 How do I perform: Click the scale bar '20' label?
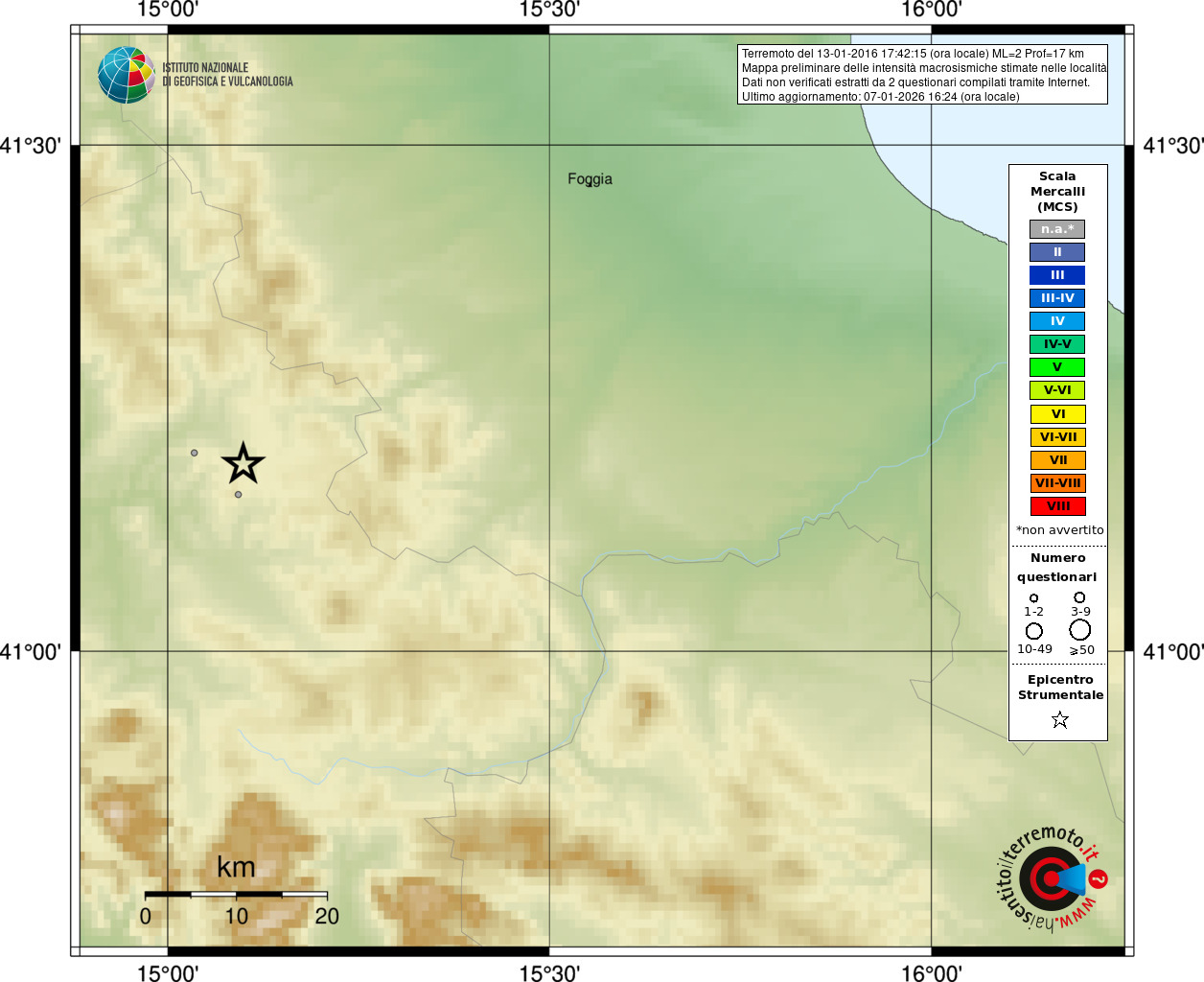(327, 916)
